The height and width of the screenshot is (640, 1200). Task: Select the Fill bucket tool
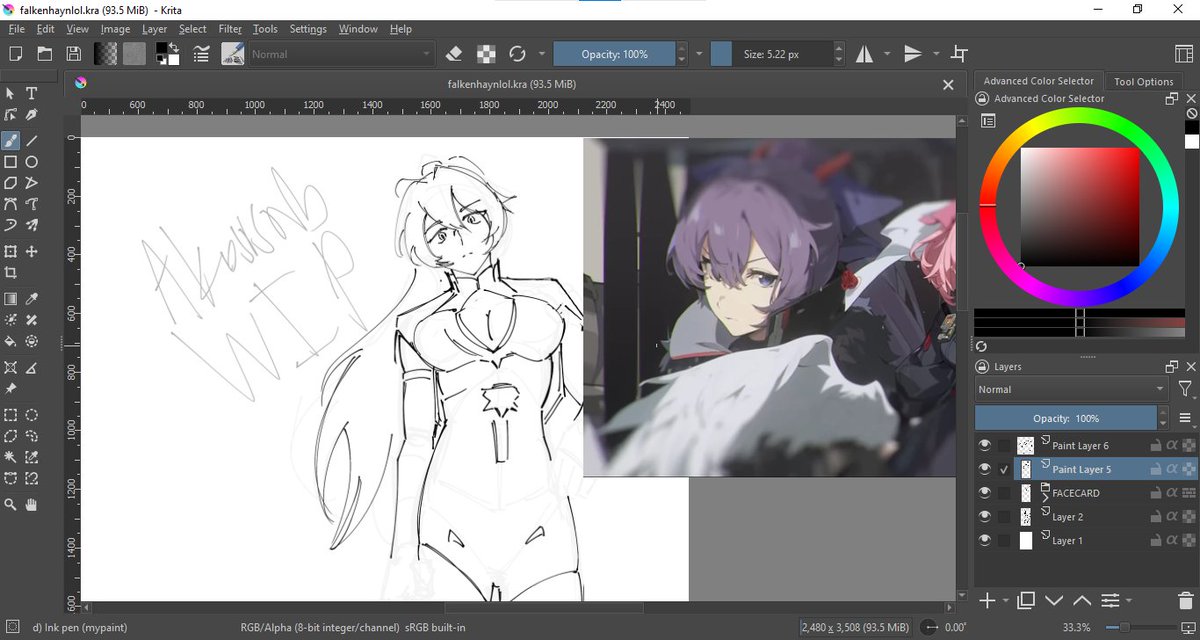tap(11, 342)
